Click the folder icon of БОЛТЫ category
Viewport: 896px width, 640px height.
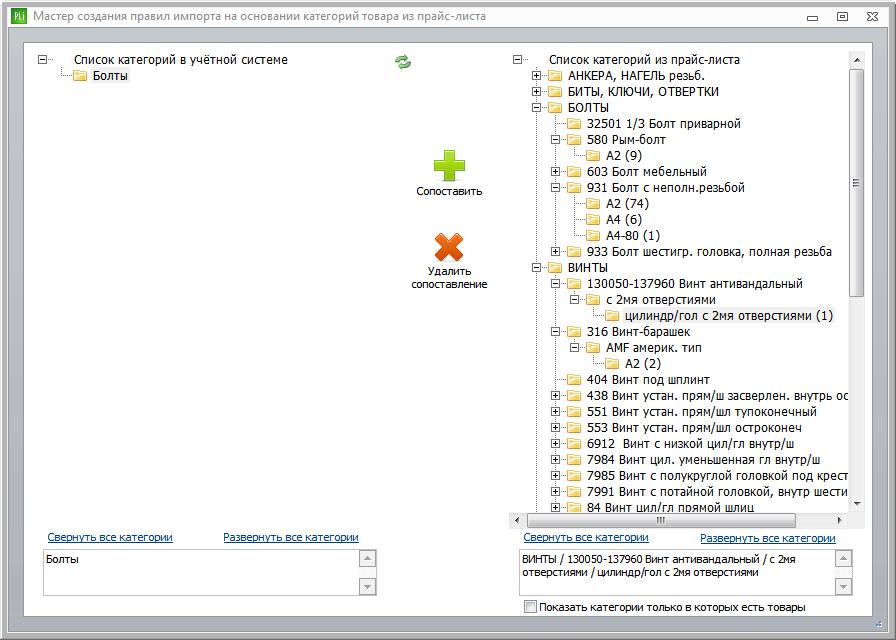pos(555,107)
